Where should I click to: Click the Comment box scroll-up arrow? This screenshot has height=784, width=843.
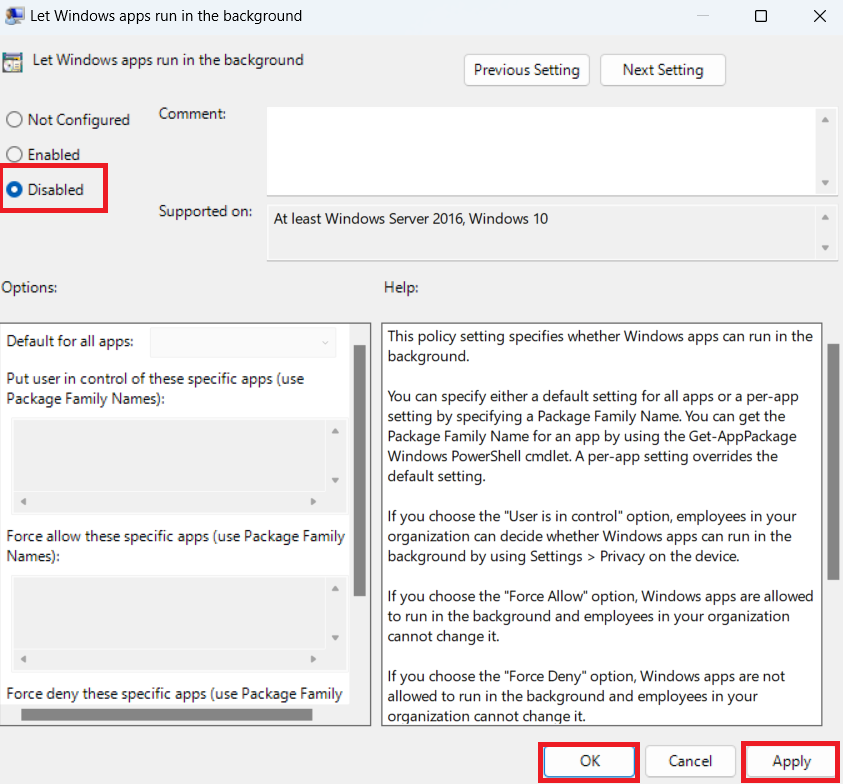pos(825,120)
